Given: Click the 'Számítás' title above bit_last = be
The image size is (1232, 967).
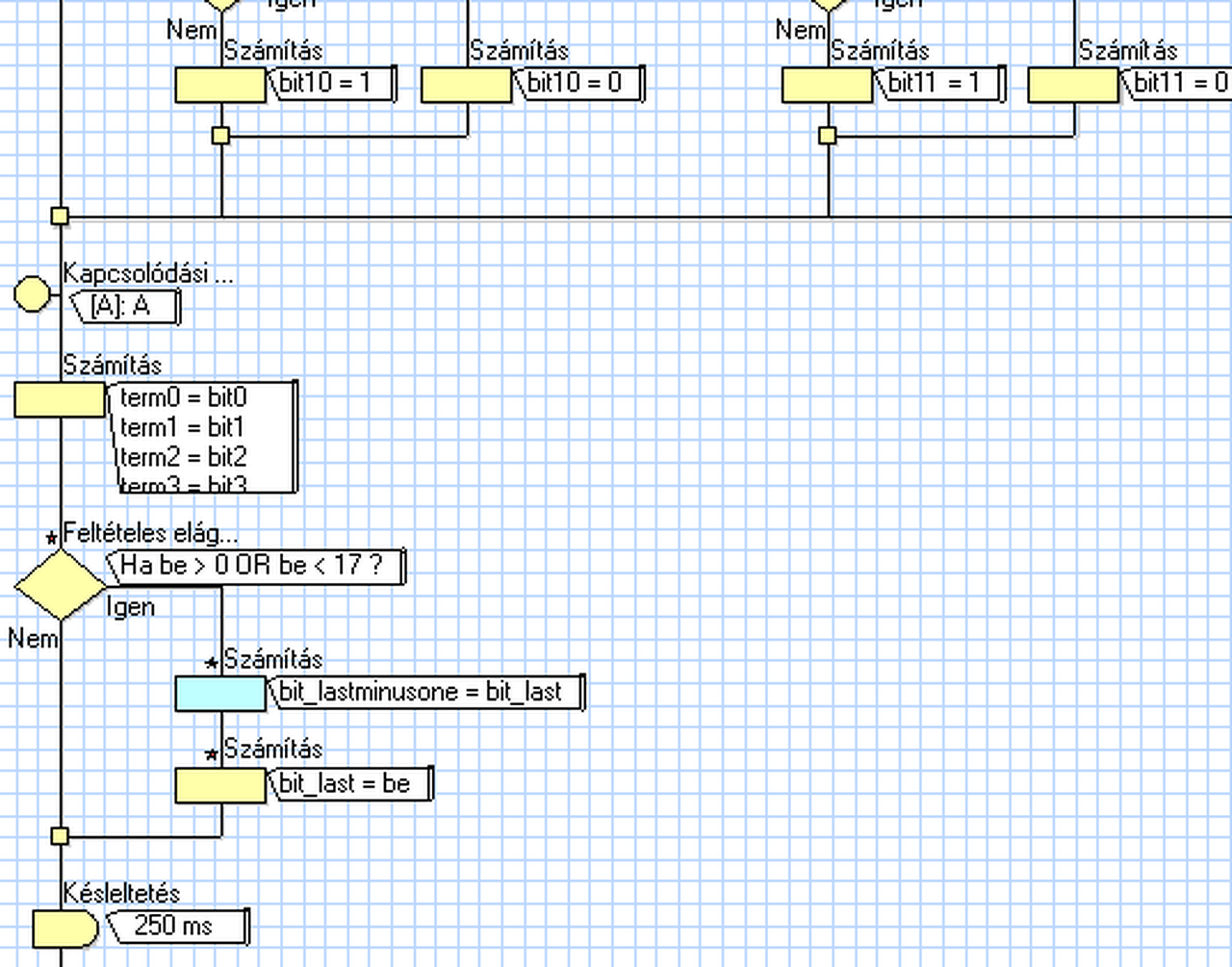Looking at the screenshot, I should click(x=273, y=749).
